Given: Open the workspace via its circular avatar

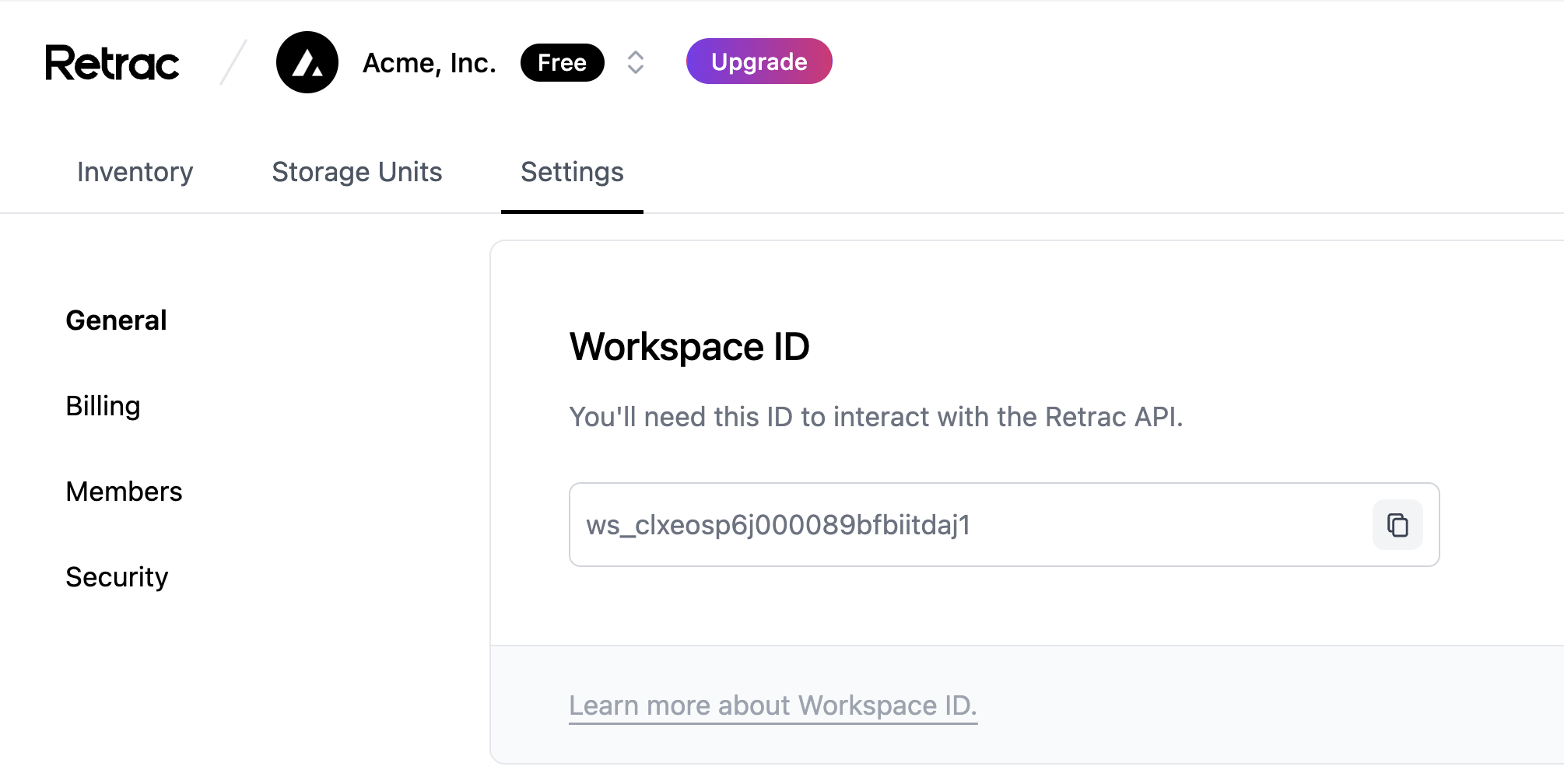Looking at the screenshot, I should [x=307, y=62].
